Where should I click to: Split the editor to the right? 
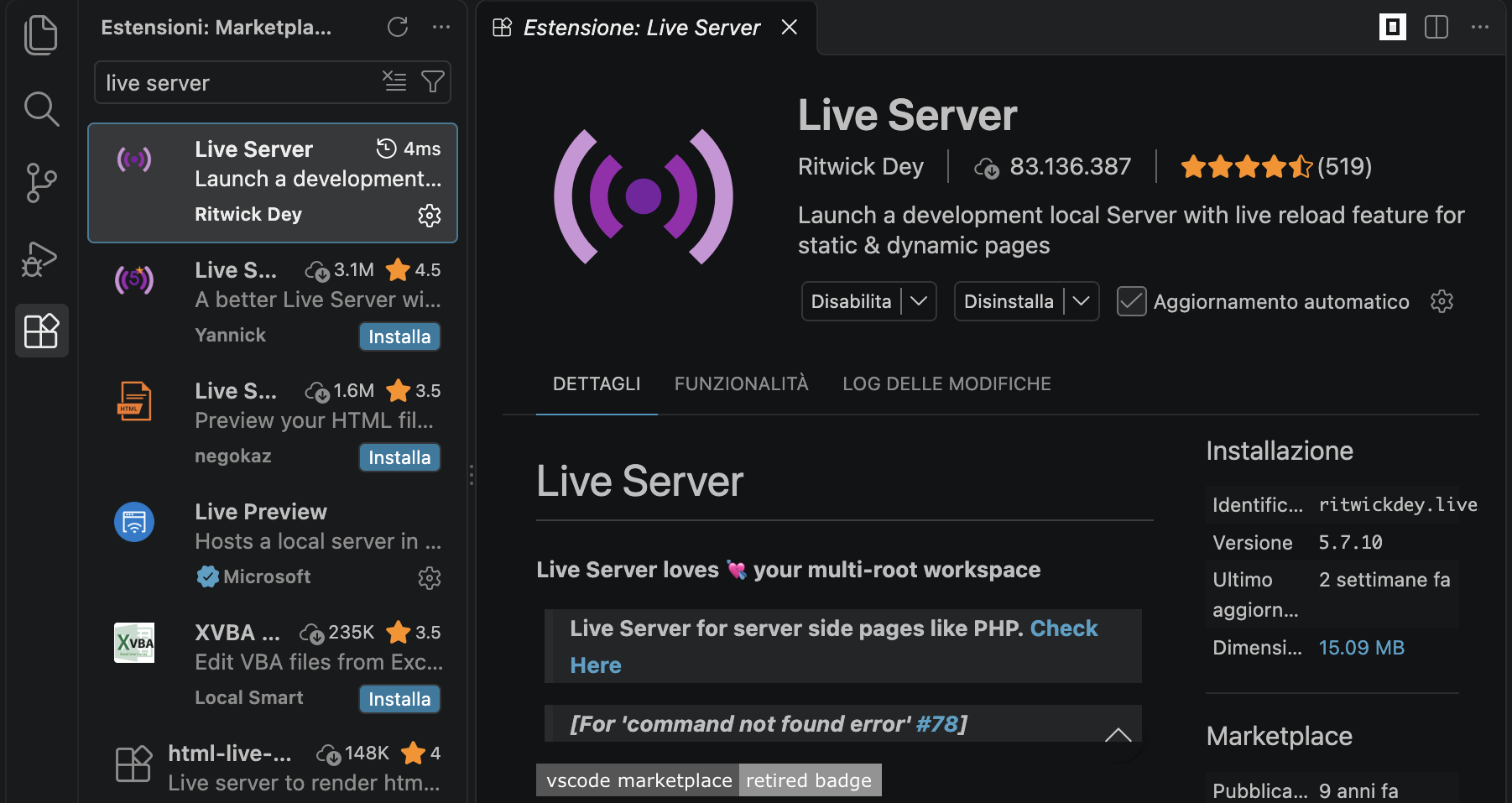[x=1436, y=28]
